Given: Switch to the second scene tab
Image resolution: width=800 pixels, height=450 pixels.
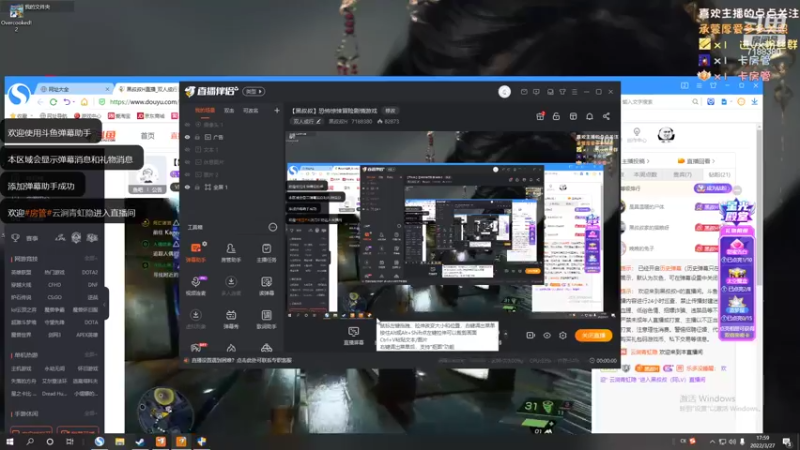Looking at the screenshot, I should (229, 110).
